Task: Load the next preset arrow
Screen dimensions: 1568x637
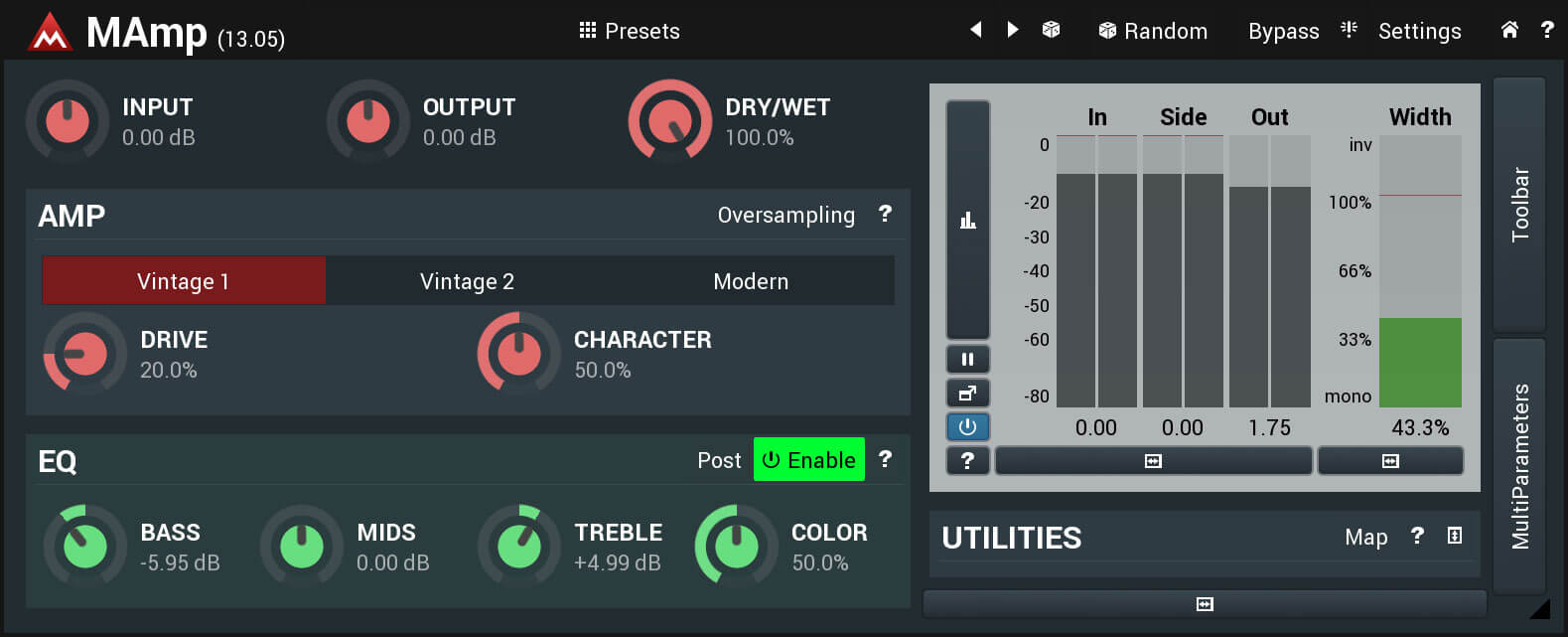Action: pos(1012,30)
